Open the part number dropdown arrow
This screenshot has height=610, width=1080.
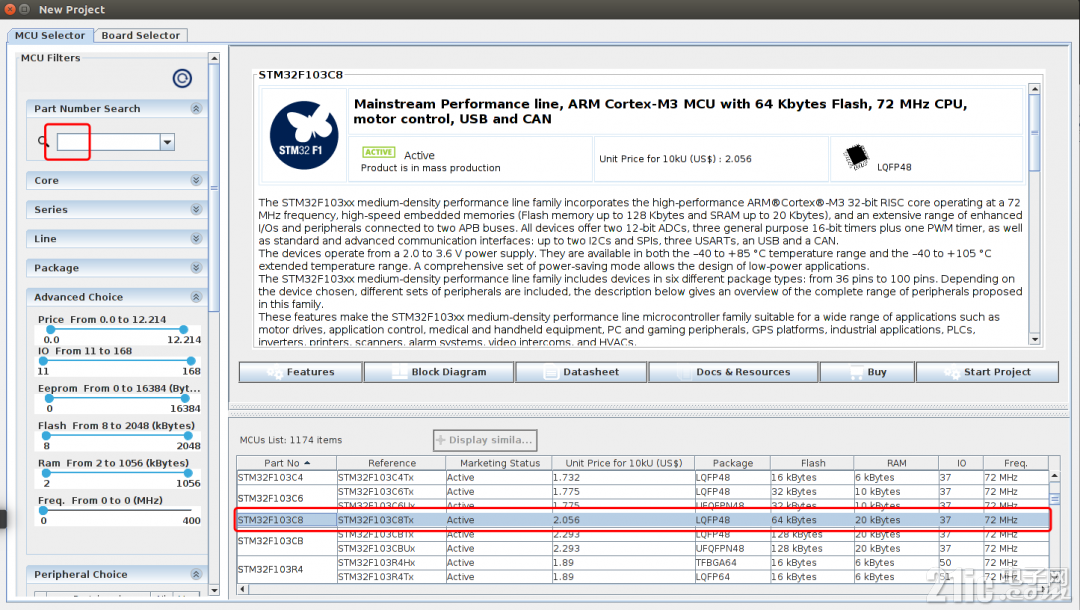click(167, 142)
